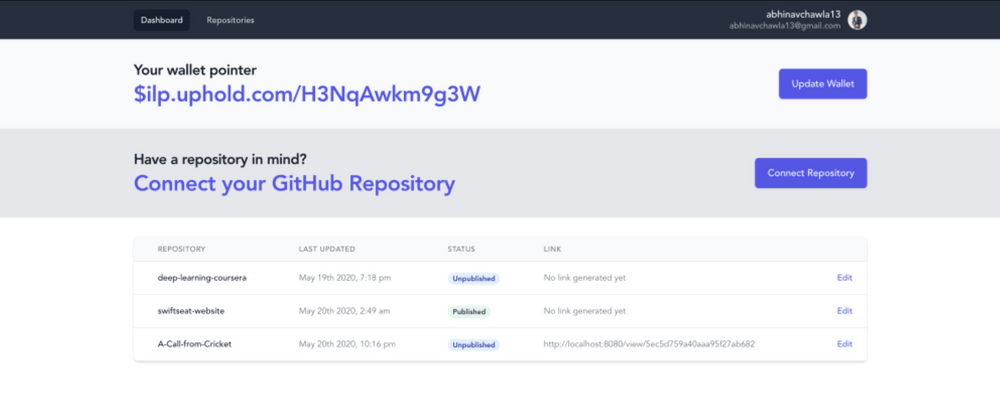Click the Unpublished badge for deep-learning-coursera

click(x=473, y=279)
